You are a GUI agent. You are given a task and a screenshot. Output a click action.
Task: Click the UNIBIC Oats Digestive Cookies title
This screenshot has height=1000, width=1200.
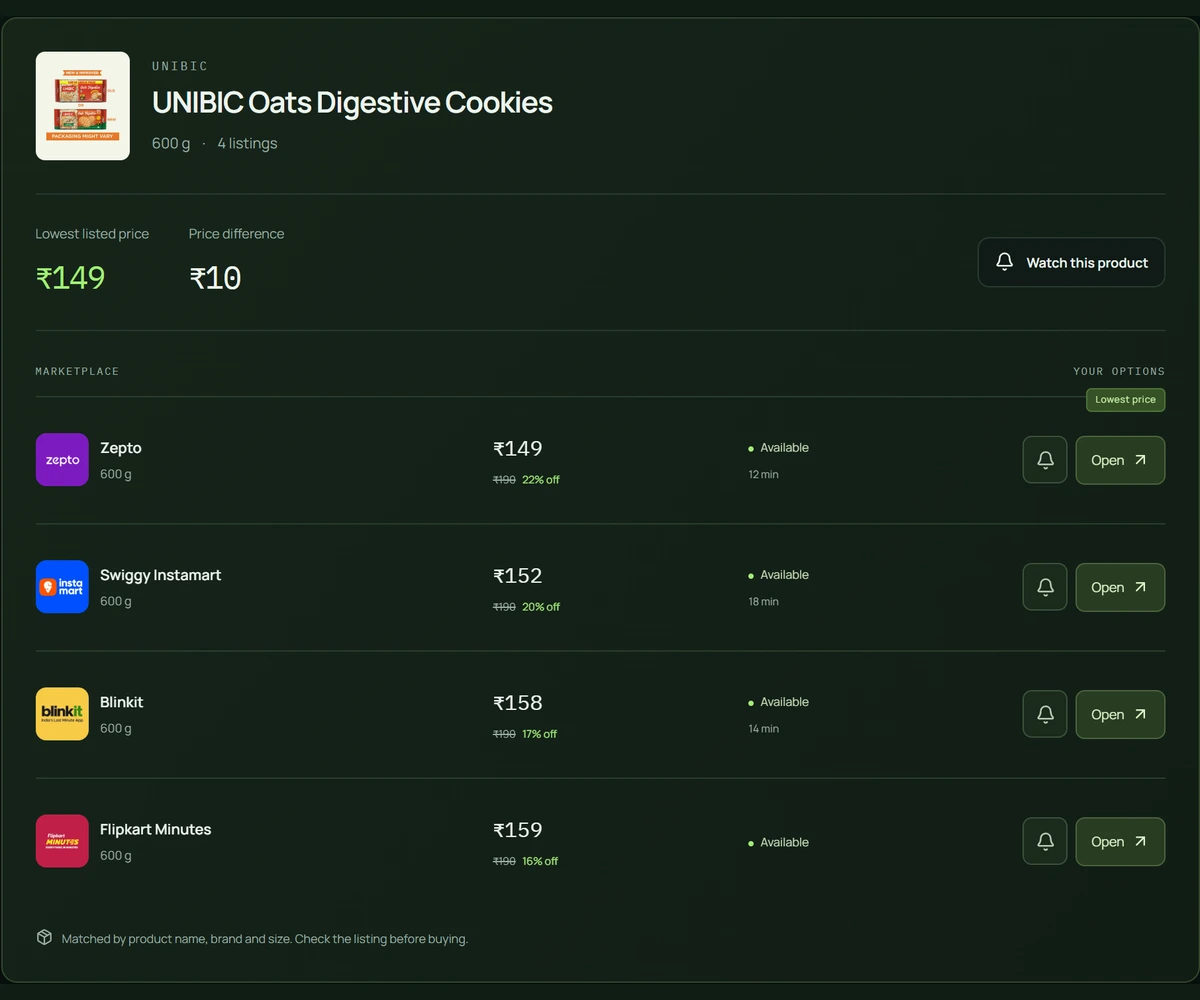pyautogui.click(x=352, y=102)
